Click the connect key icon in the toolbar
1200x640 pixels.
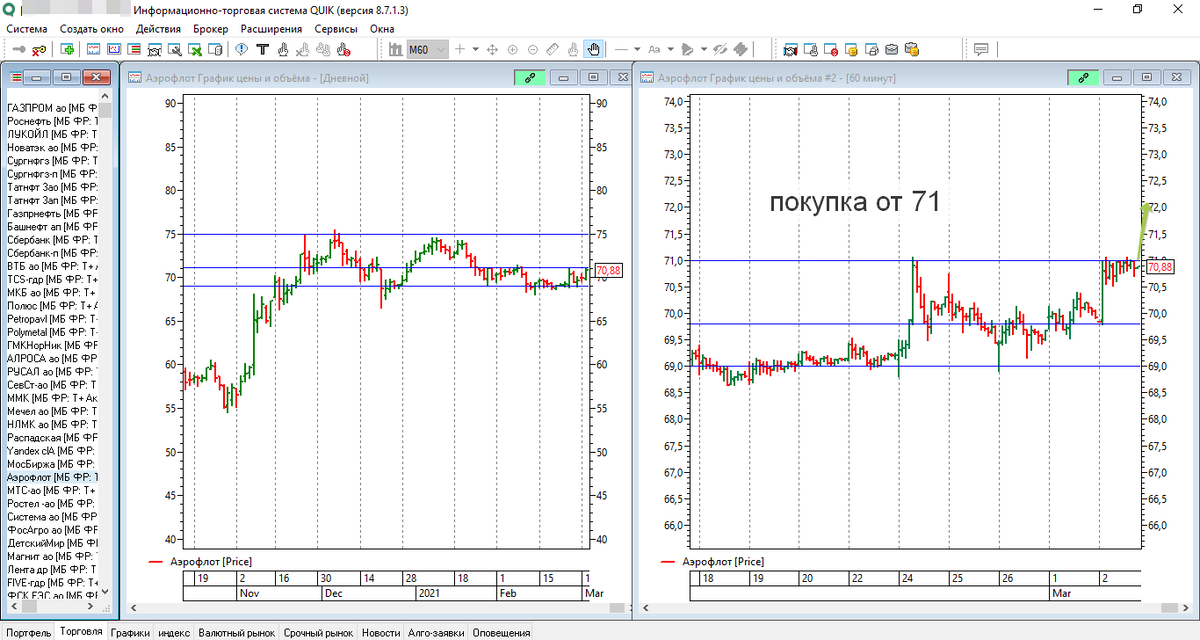[18, 49]
